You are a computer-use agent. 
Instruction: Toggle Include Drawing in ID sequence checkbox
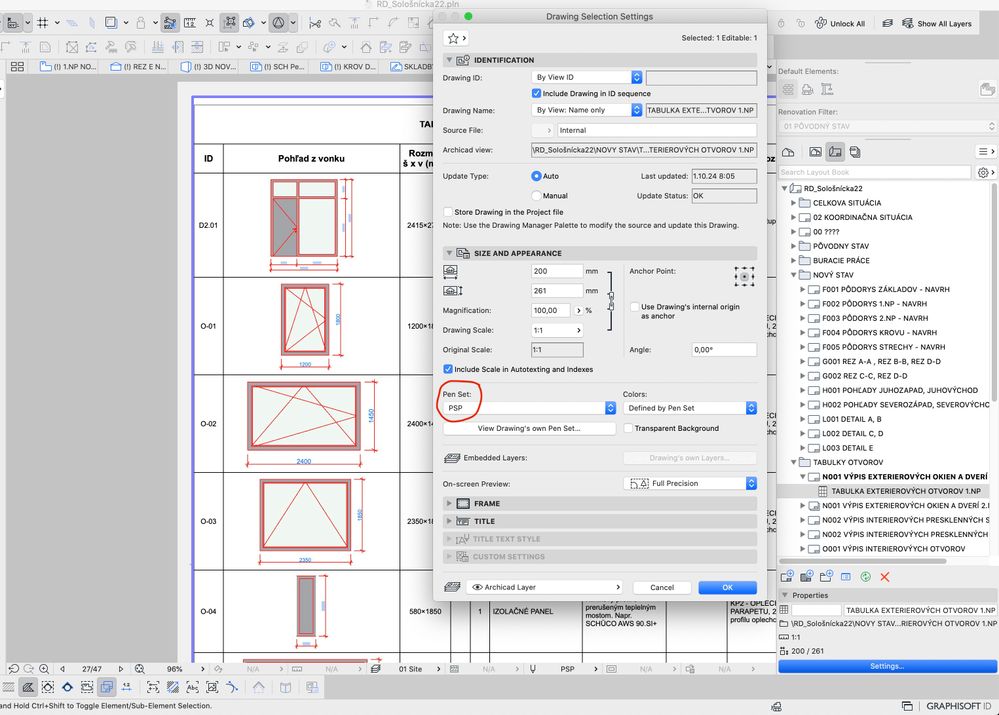(537, 93)
